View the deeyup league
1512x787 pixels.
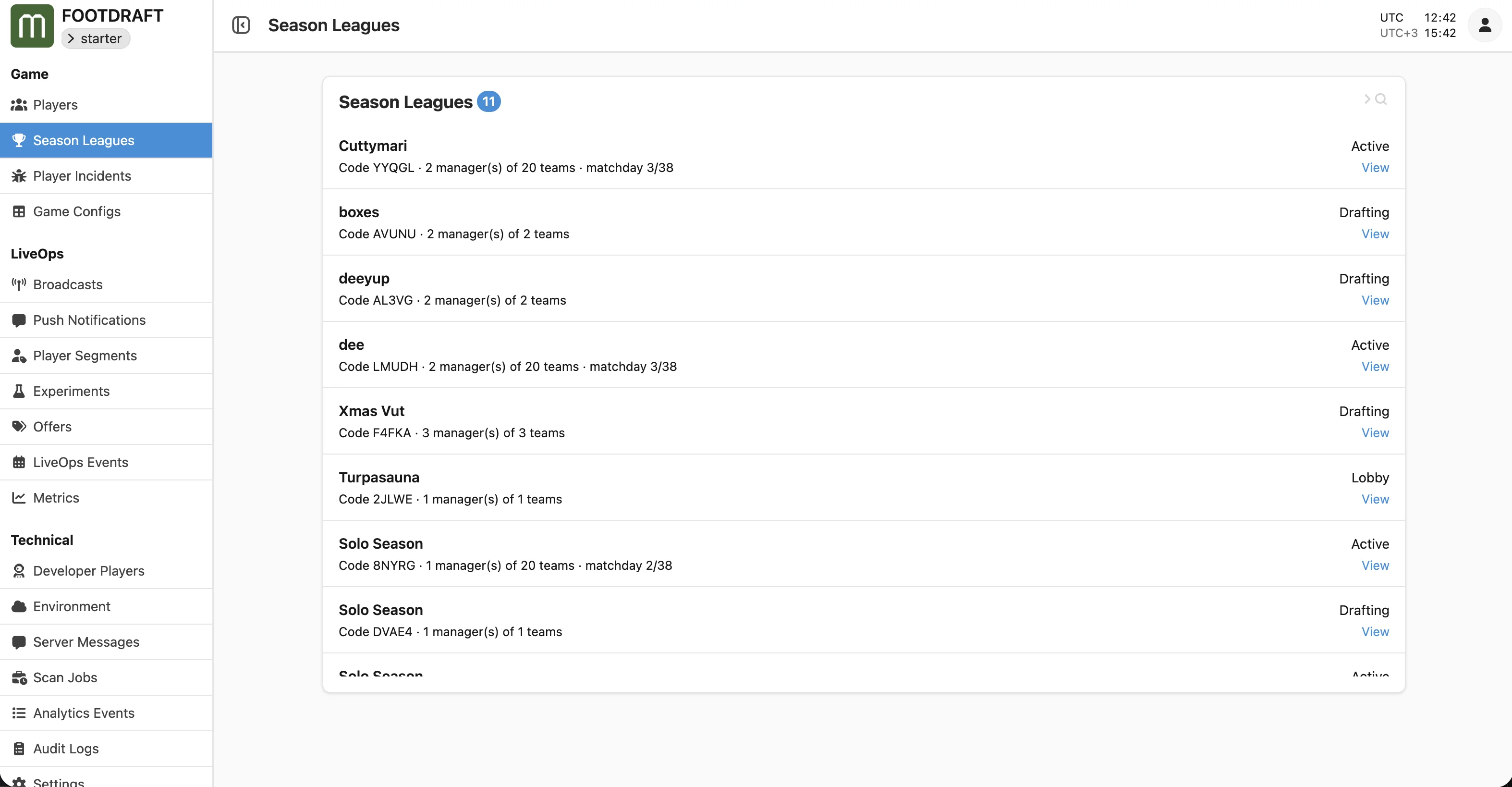1375,301
